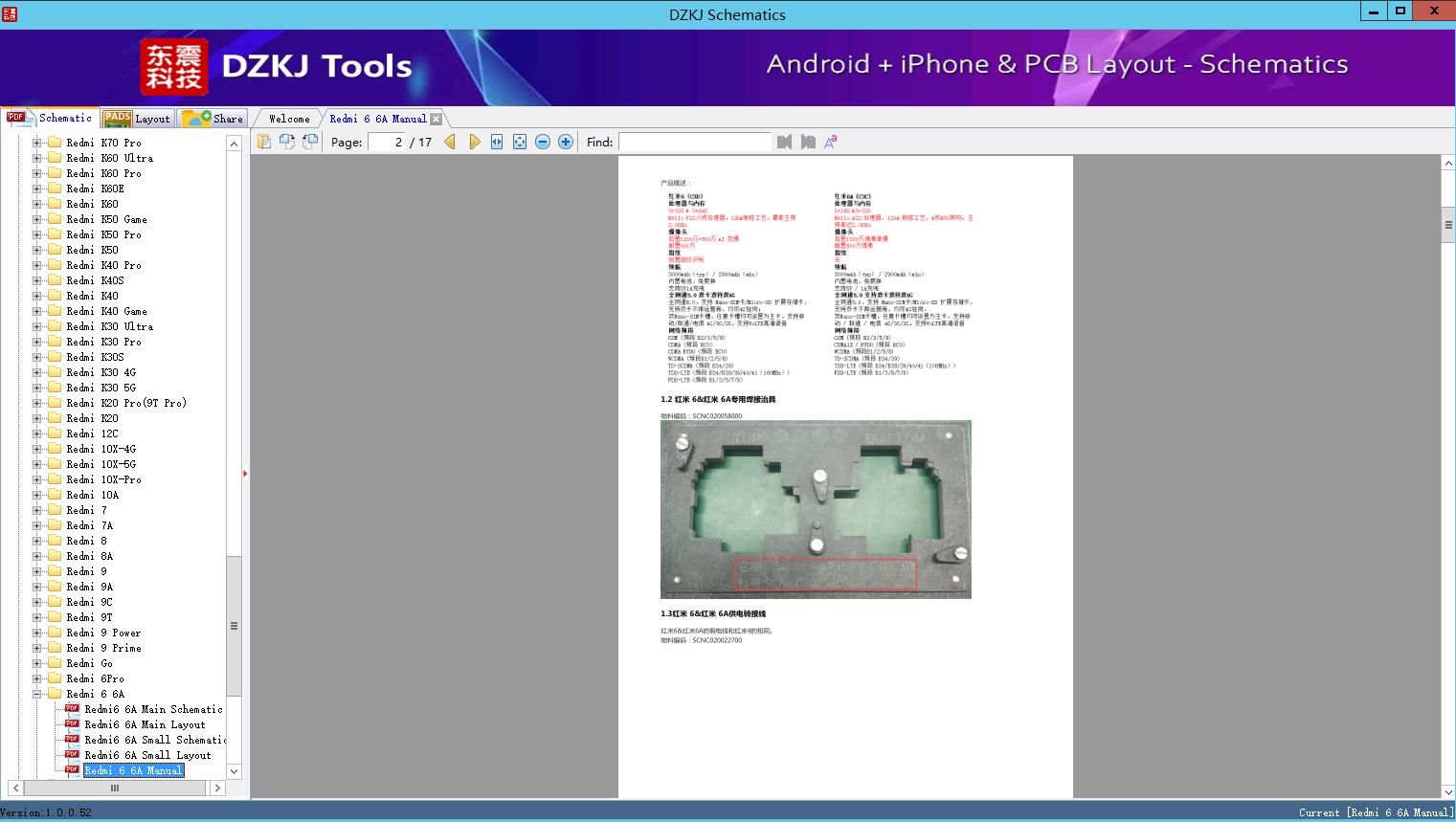1456x822 pixels.
Task: Expand the Redmi K70 Pro folder
Action: pos(37,143)
